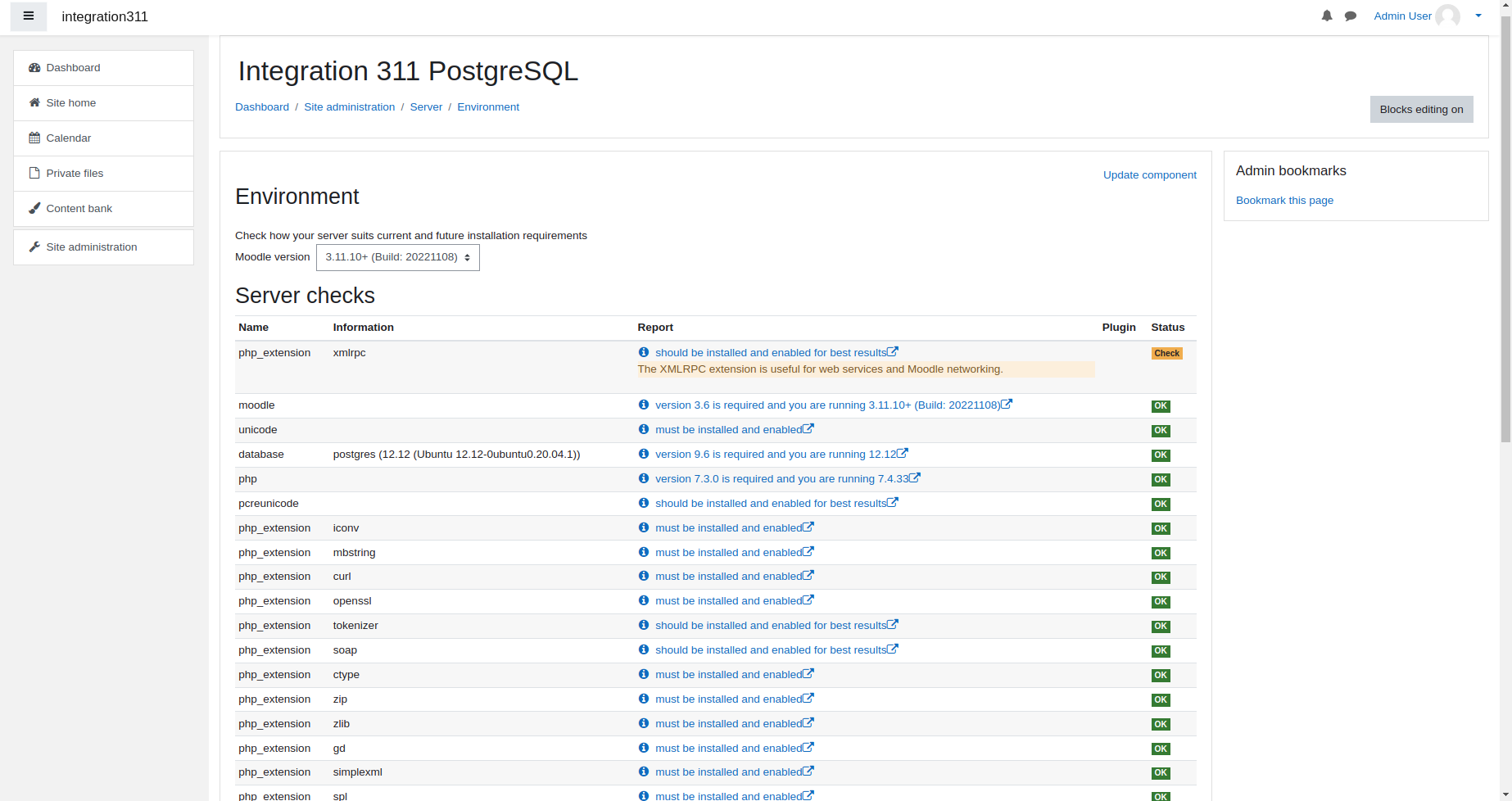Click the 'mbstring' information cell

point(354,553)
